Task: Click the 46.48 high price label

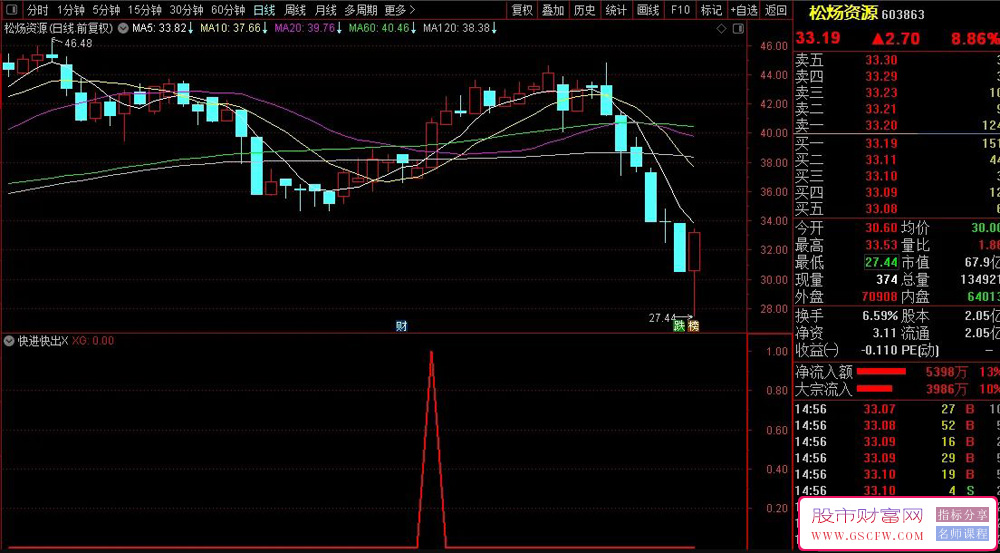Action: click(x=78, y=43)
